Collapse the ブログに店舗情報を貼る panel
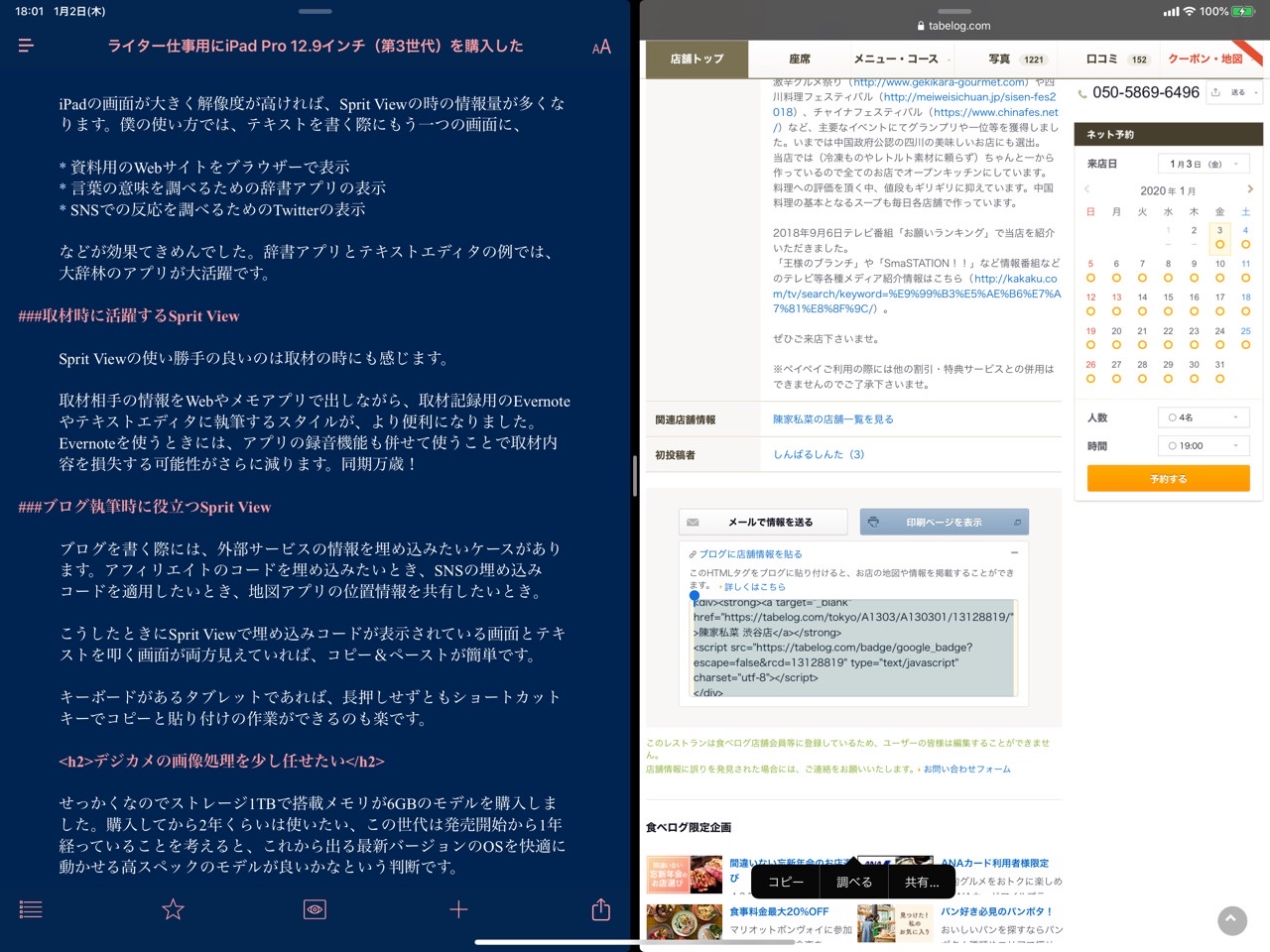 (1014, 553)
